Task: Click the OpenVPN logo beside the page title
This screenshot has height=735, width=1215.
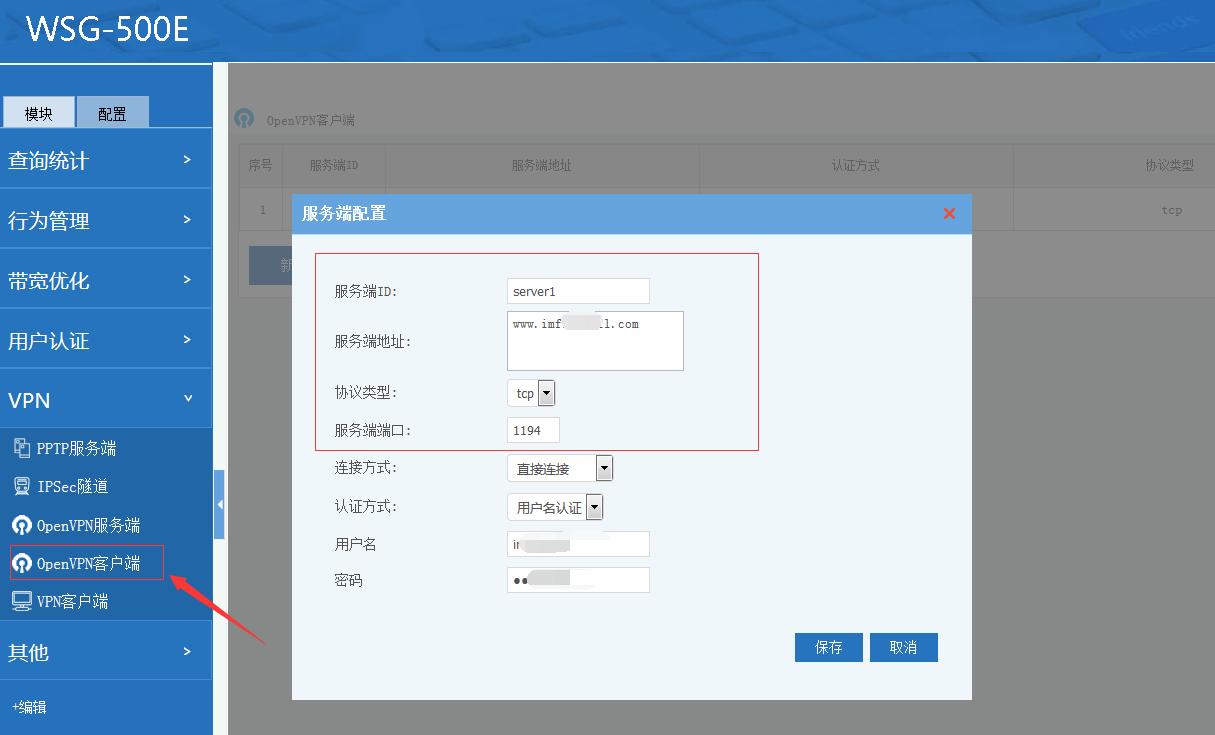Action: 245,118
